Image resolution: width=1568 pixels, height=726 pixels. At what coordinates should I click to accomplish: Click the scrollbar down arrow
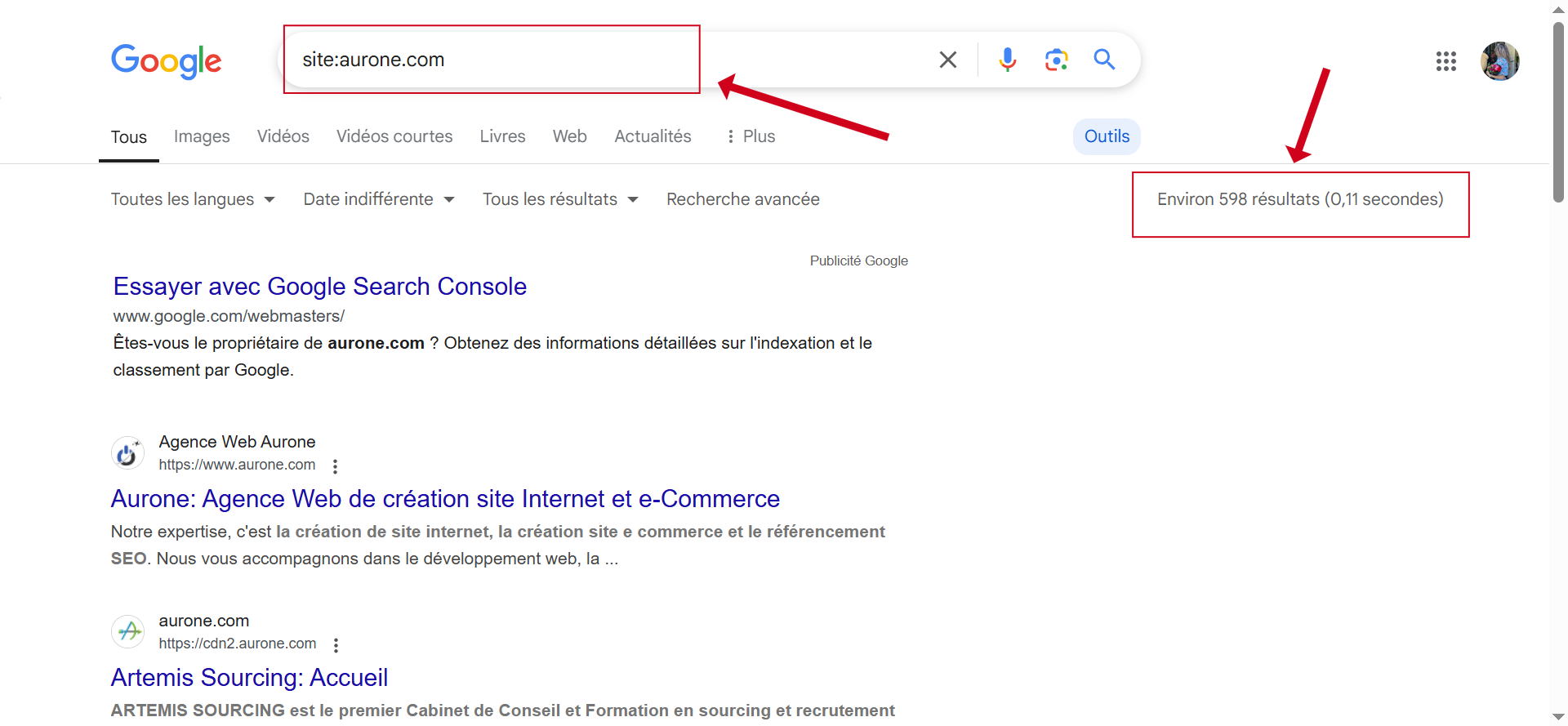(1558, 717)
